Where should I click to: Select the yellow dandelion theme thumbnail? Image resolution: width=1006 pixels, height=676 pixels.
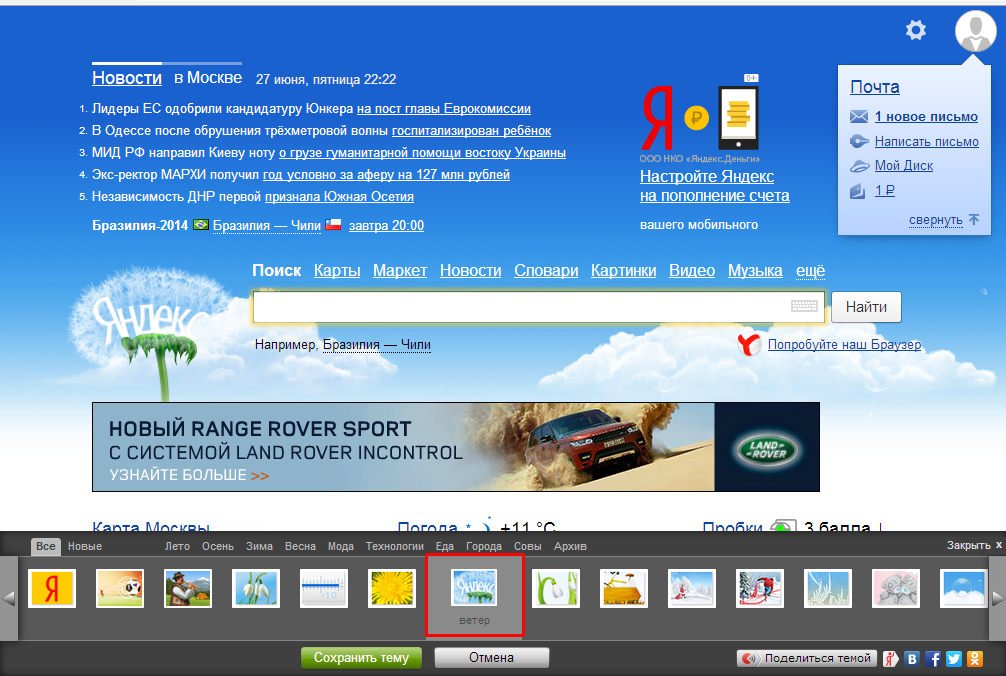click(392, 588)
